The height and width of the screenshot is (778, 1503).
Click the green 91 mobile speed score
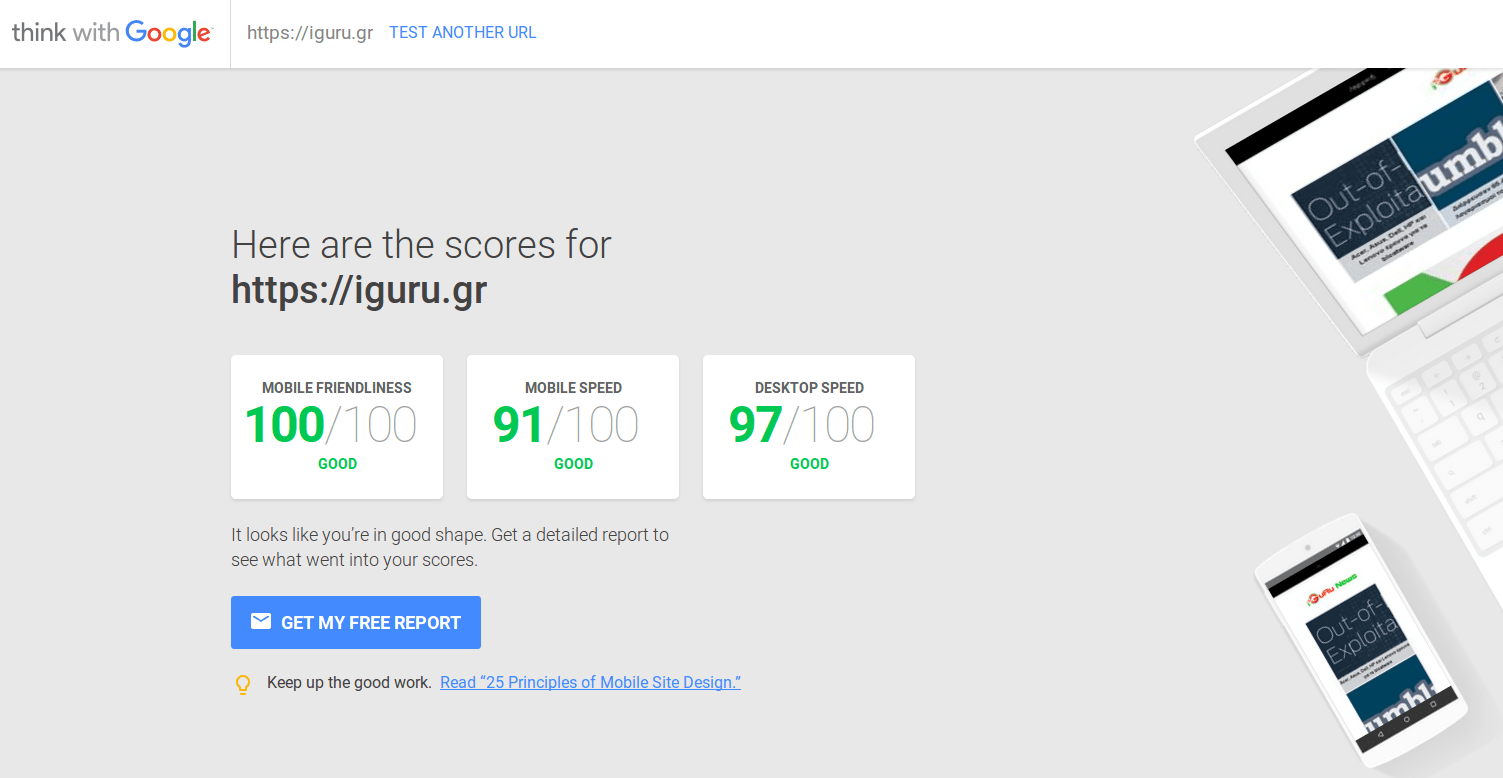(x=518, y=425)
